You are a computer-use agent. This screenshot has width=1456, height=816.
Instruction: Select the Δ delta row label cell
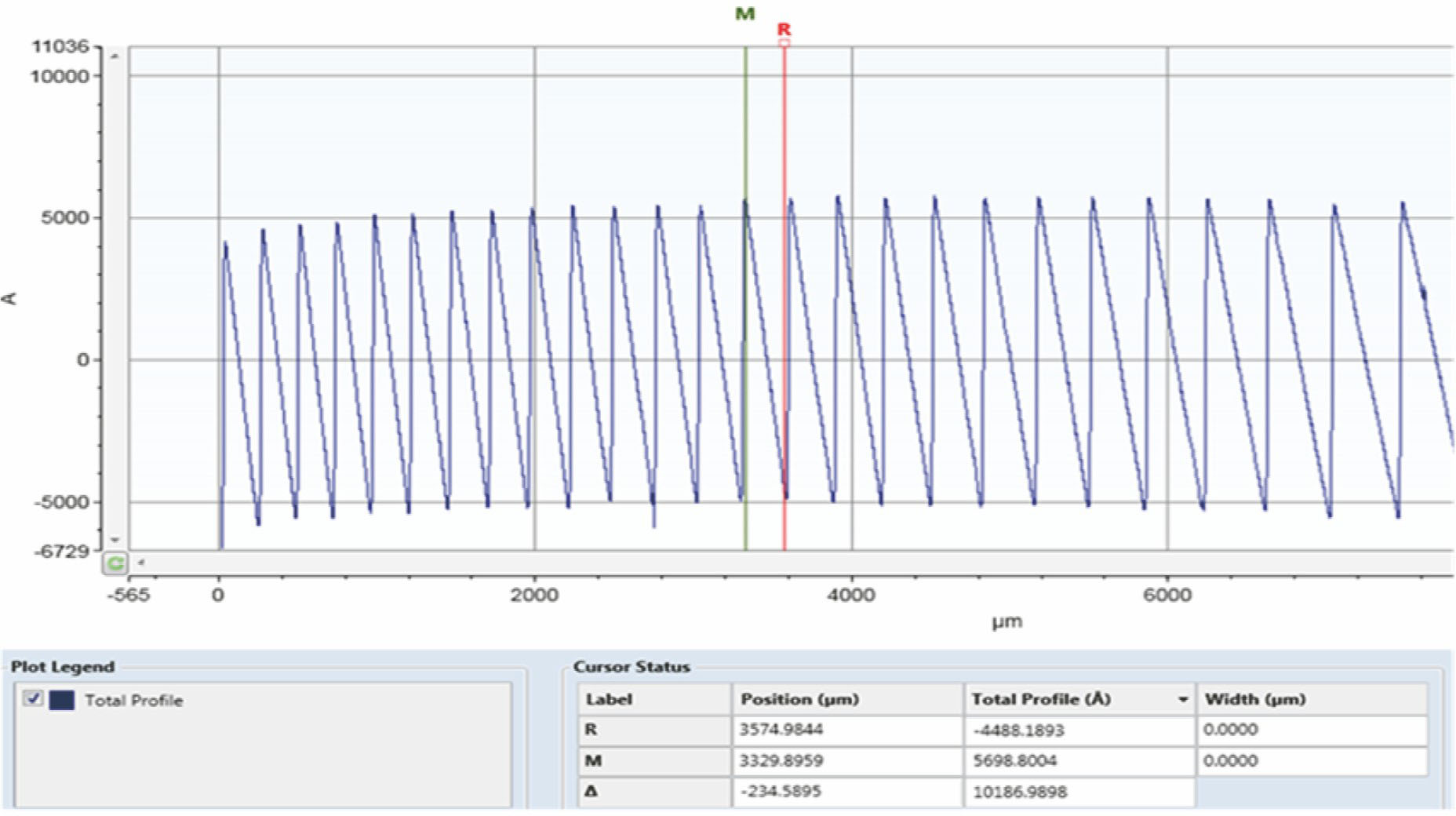click(x=591, y=791)
